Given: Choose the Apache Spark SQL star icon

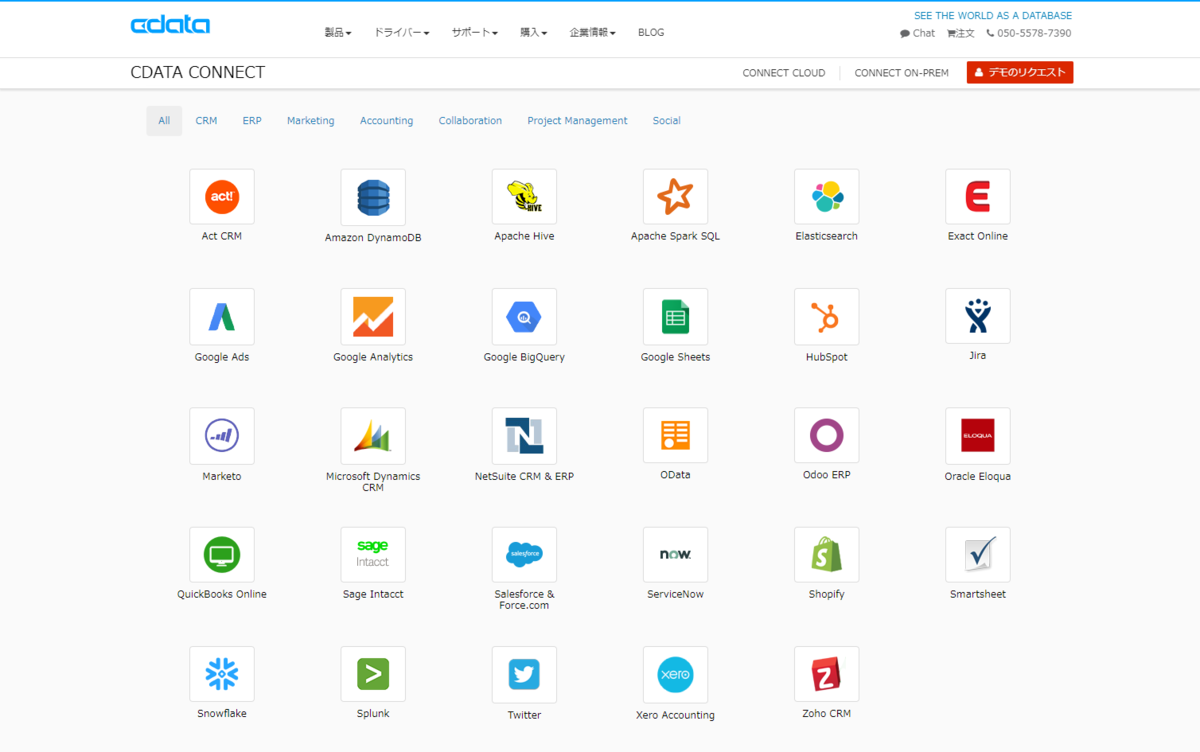Looking at the screenshot, I should pos(675,197).
